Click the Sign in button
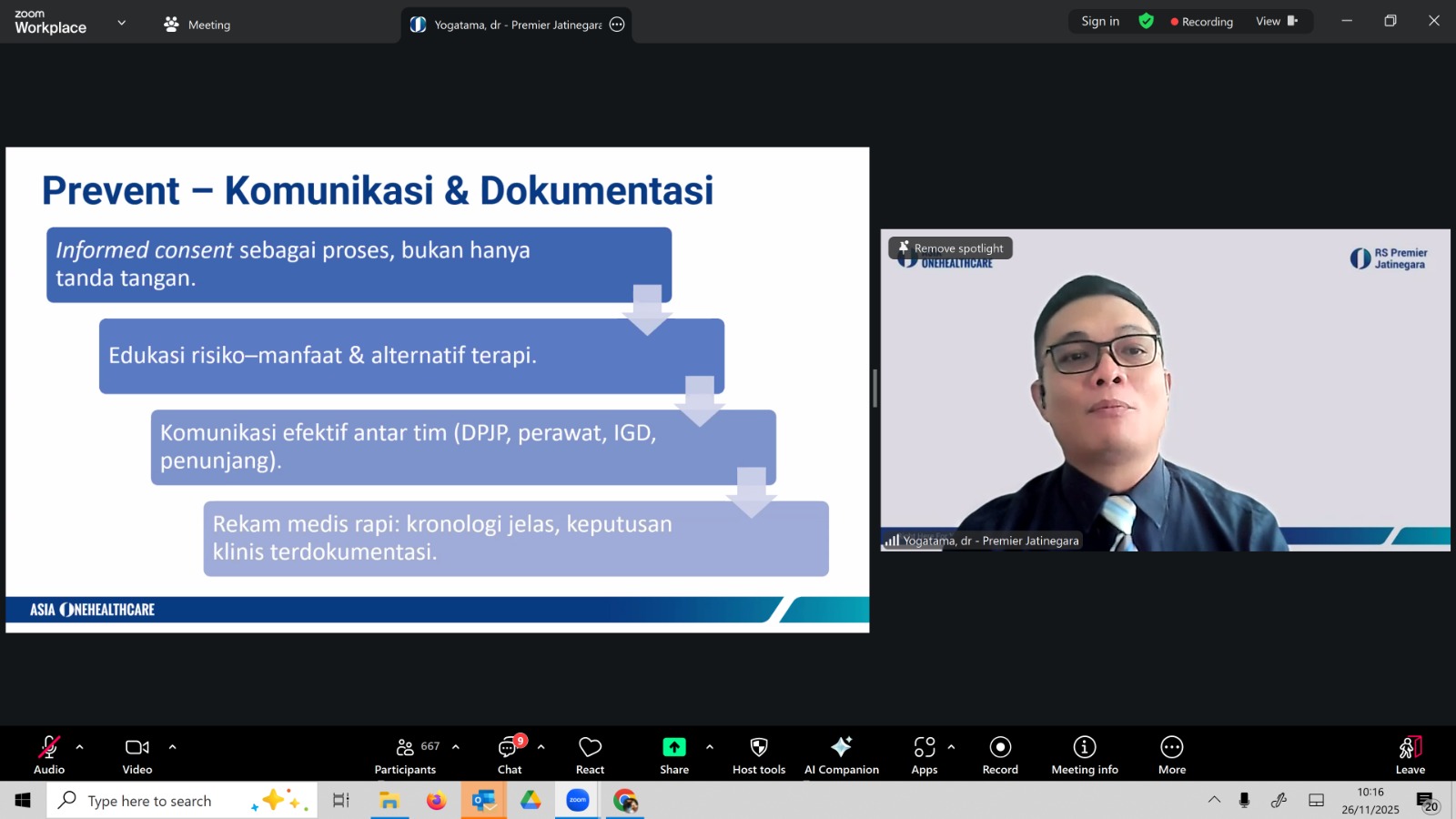This screenshot has height=819, width=1456. point(1100,22)
